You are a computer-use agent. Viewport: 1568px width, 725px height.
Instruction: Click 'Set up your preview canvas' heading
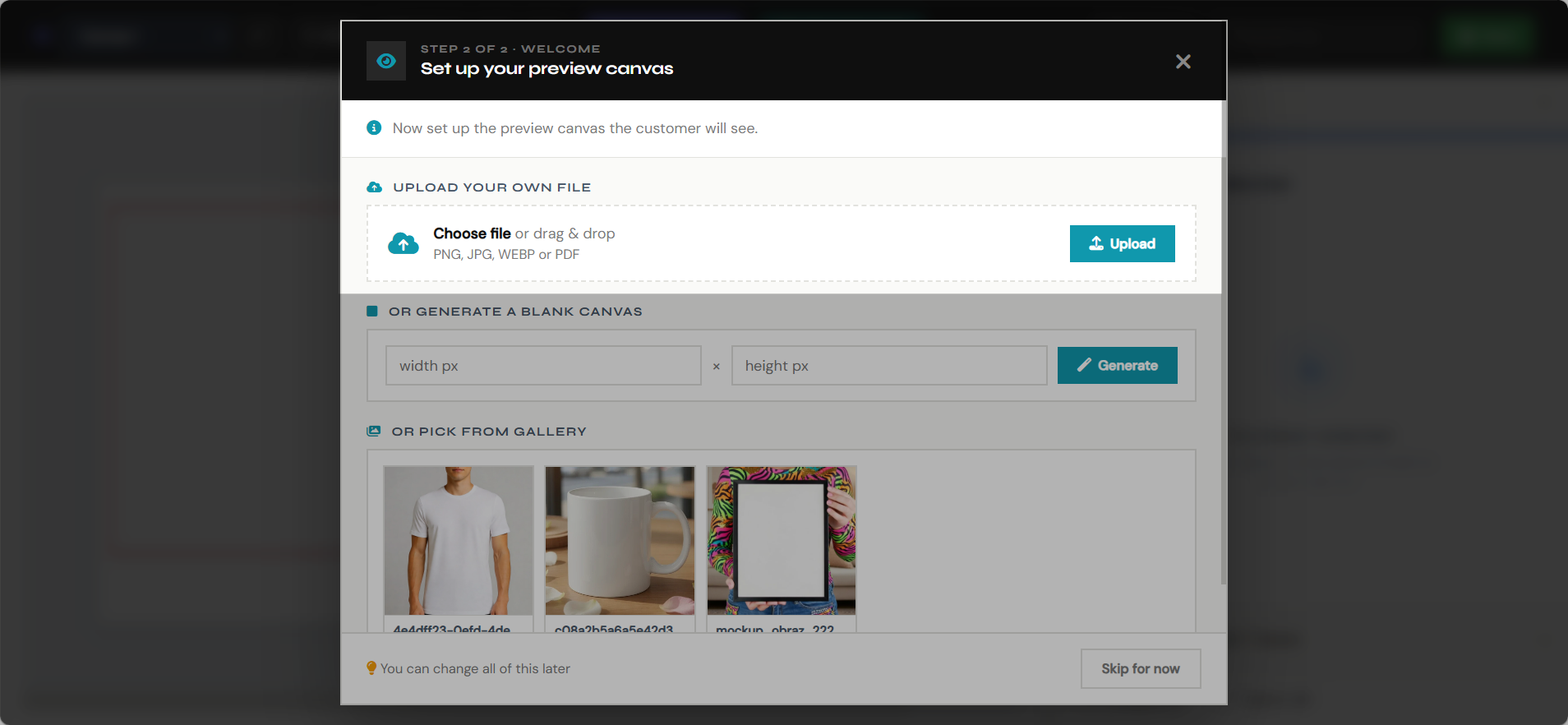546,69
